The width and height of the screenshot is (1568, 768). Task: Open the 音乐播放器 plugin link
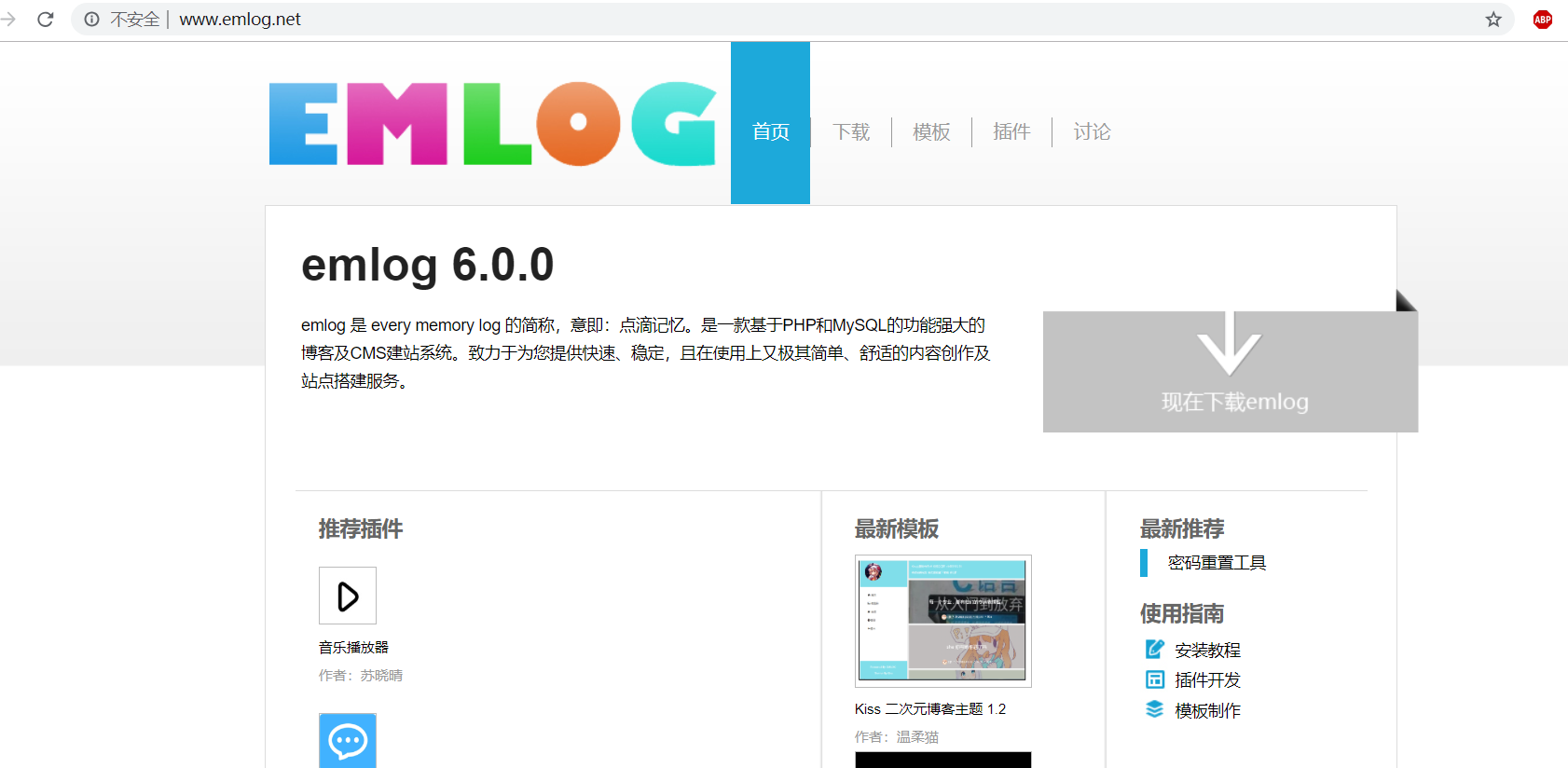(353, 648)
